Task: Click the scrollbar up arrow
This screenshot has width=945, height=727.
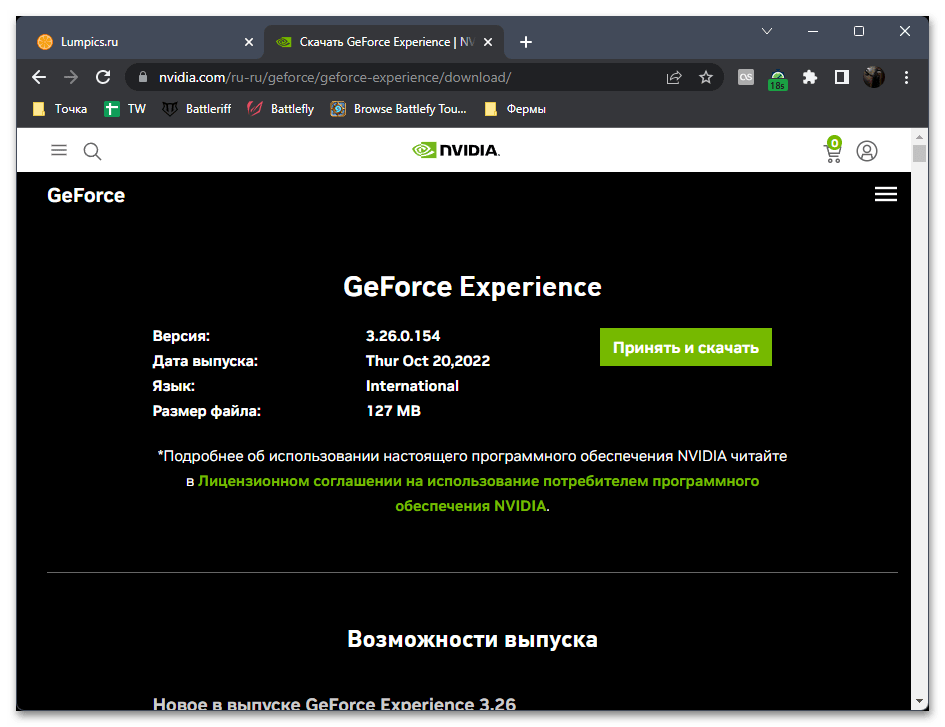Action: (919, 135)
